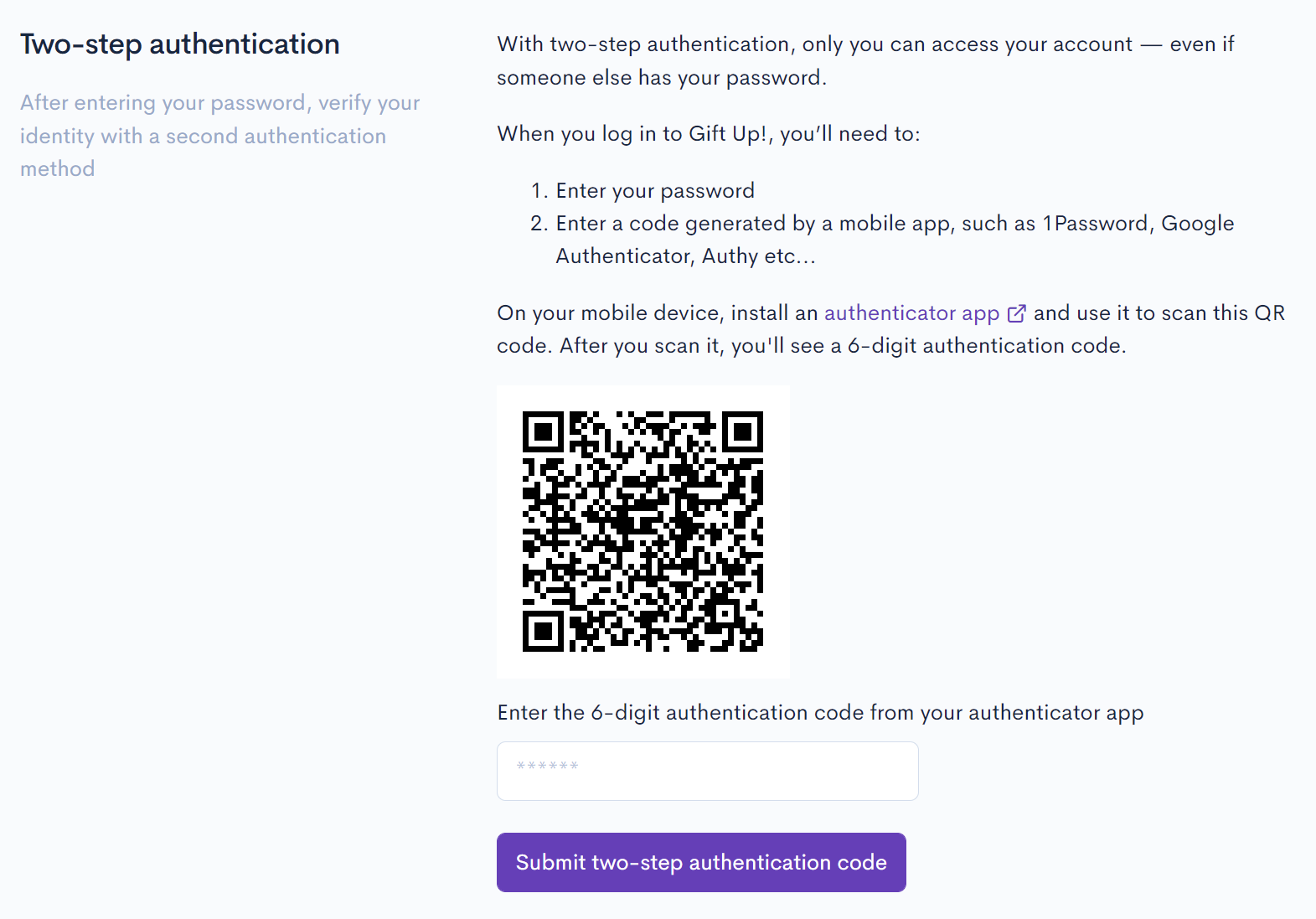Click the gray subtitle about verifying identity
Viewport: 1316px width, 919px height.
pyautogui.click(x=220, y=136)
